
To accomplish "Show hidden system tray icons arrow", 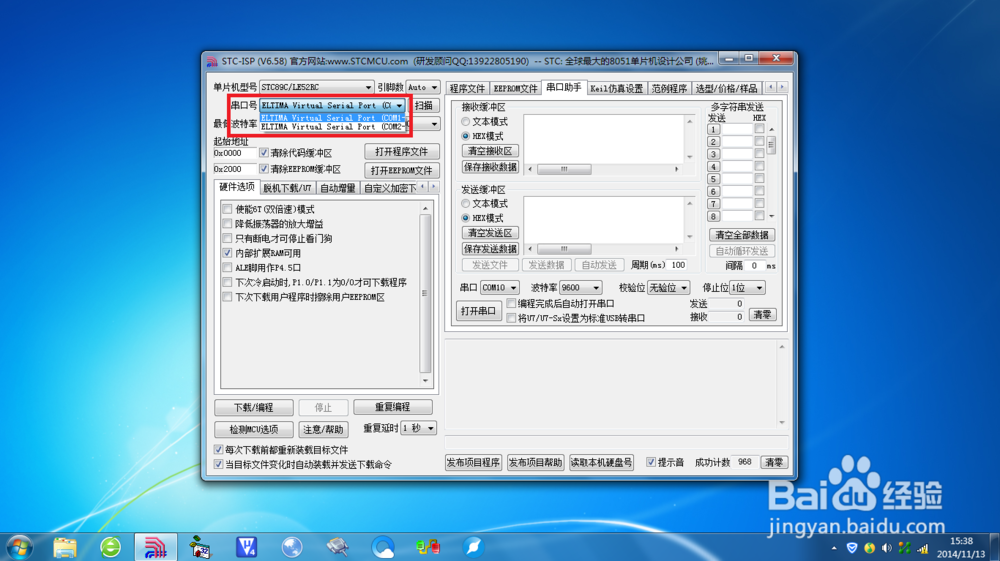I will (x=834, y=548).
